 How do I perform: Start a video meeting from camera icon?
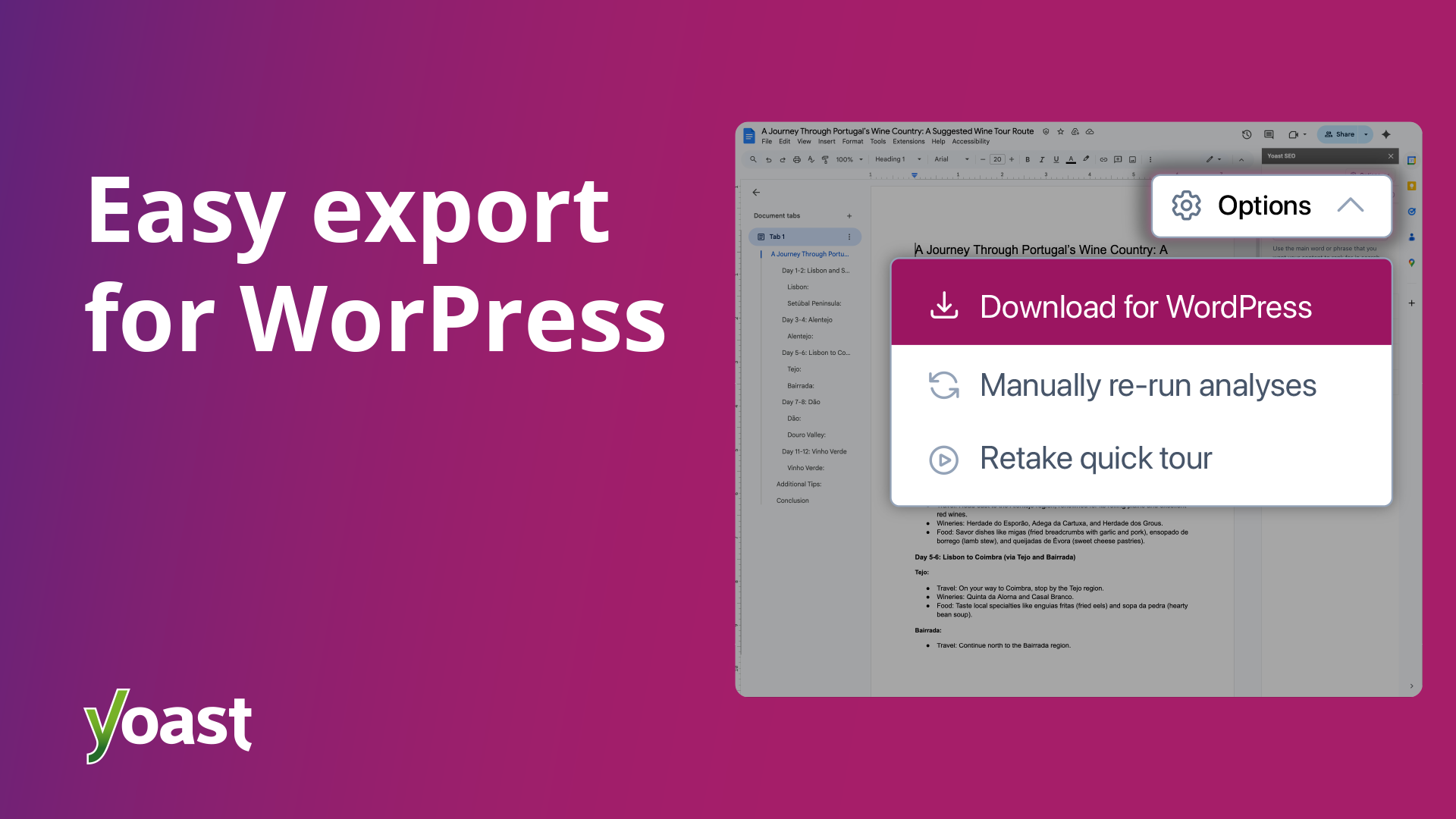(x=1293, y=134)
